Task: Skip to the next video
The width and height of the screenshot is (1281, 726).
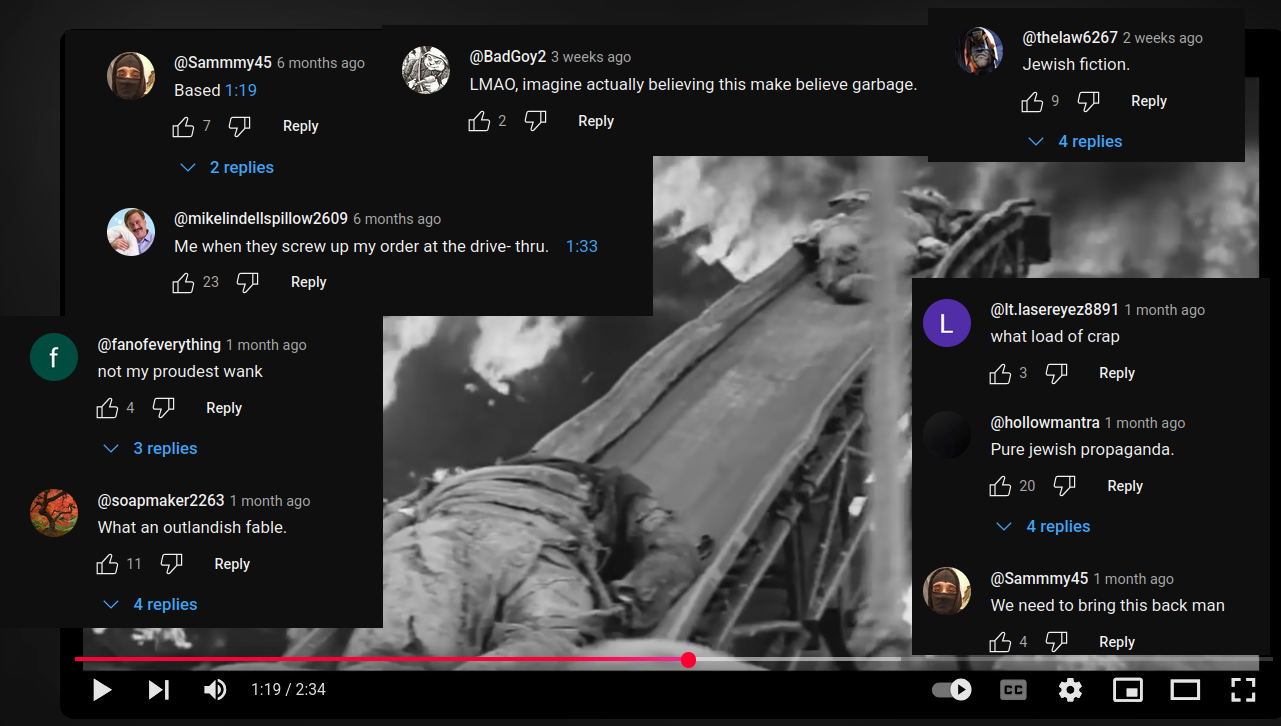Action: [159, 690]
